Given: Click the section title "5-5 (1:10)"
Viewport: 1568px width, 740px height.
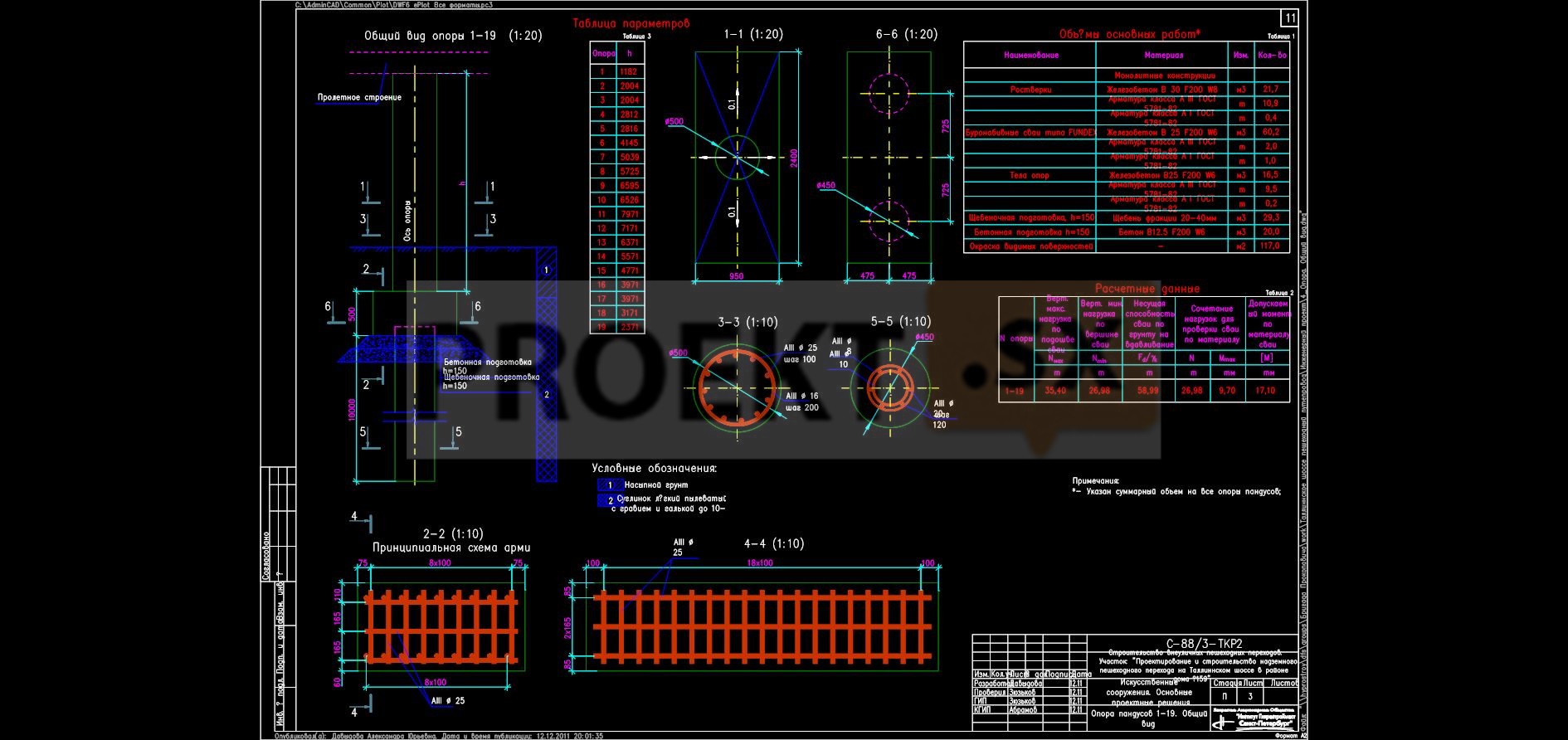Looking at the screenshot, I should [900, 321].
